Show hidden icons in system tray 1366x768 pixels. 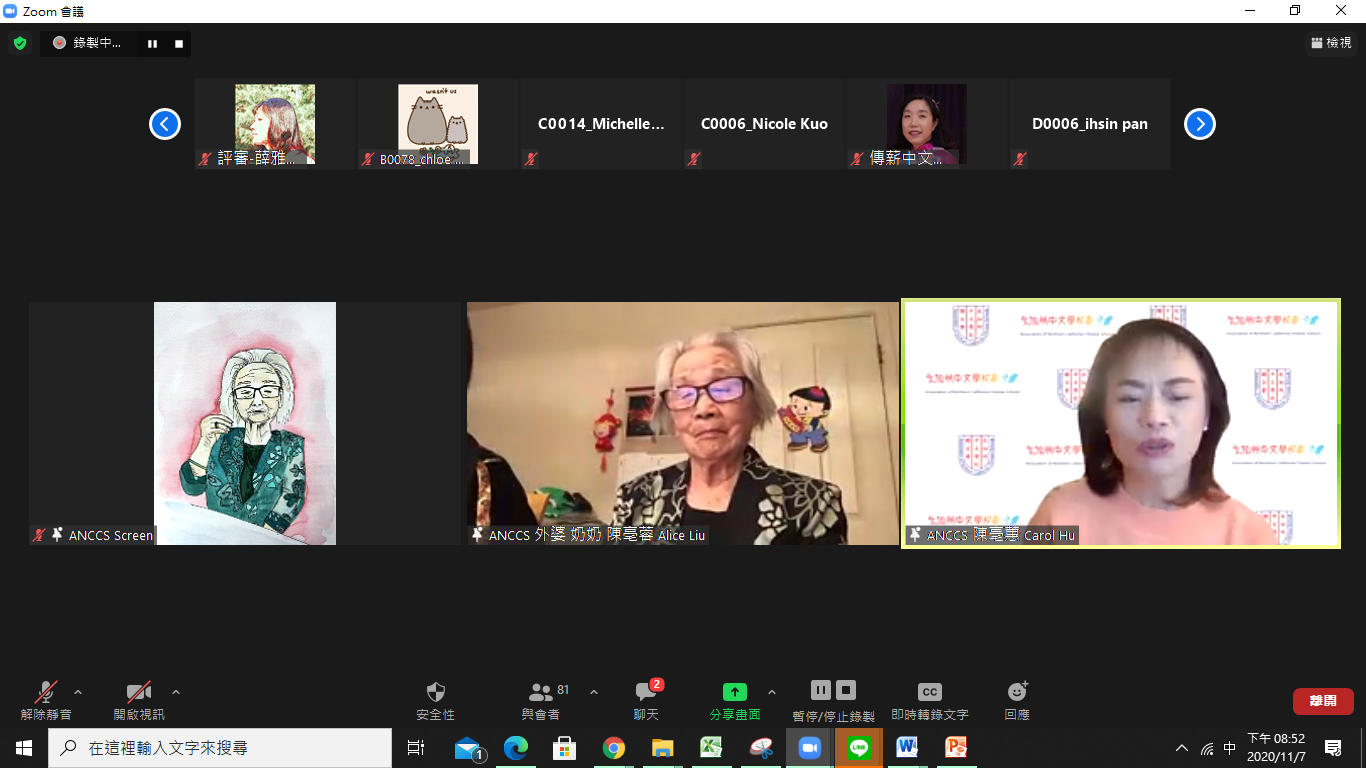point(1182,748)
